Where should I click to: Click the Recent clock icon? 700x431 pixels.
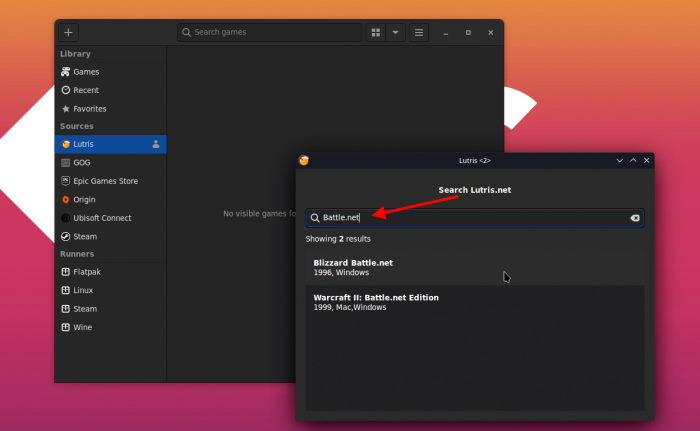pos(66,90)
